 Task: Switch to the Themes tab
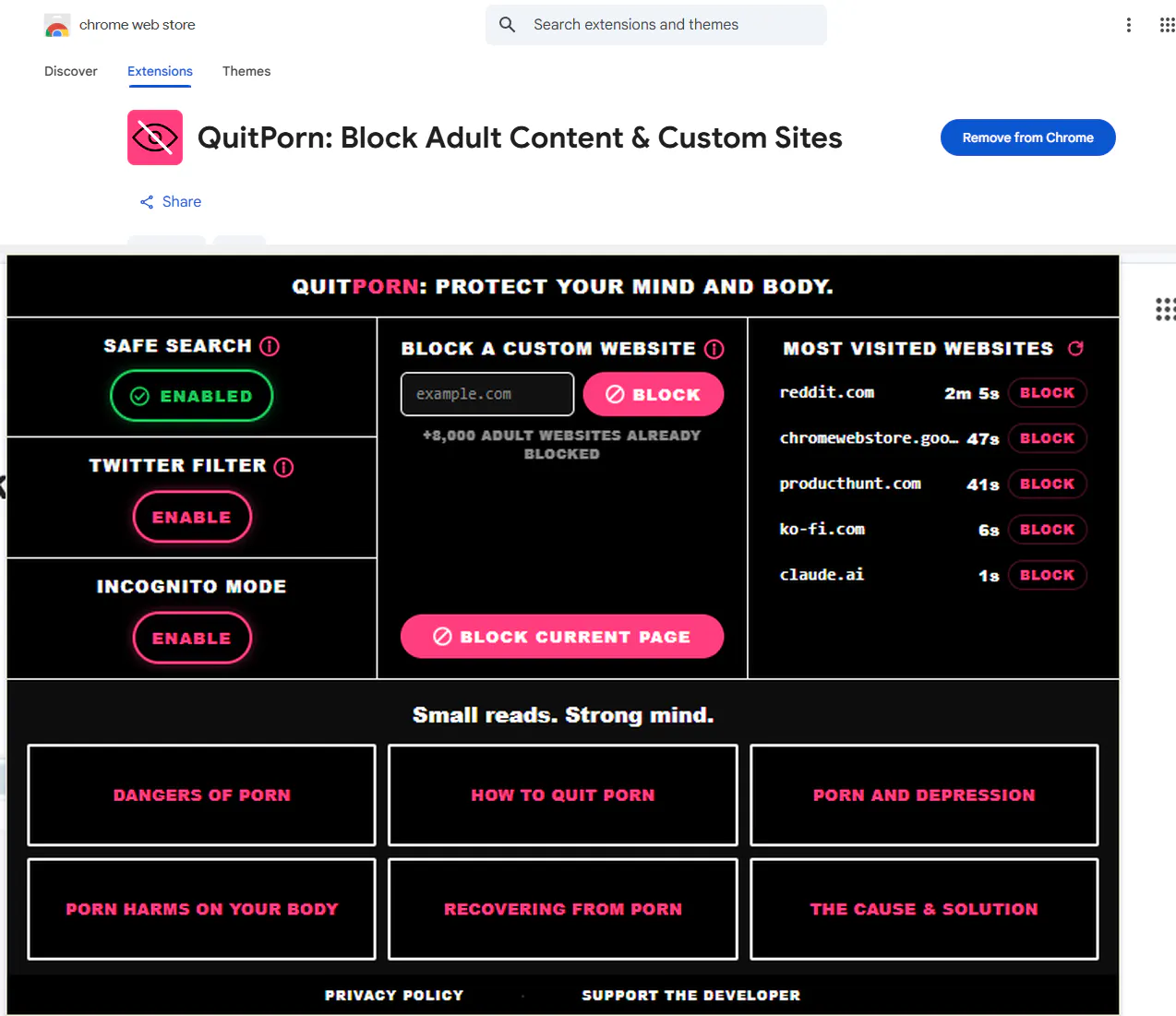tap(246, 71)
